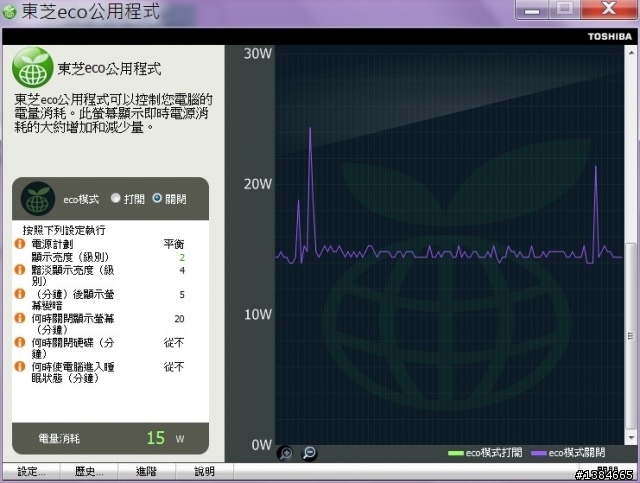The width and height of the screenshot is (640, 483).
Task: Click the green eco模式打開 legend swatch
Action: (x=456, y=453)
